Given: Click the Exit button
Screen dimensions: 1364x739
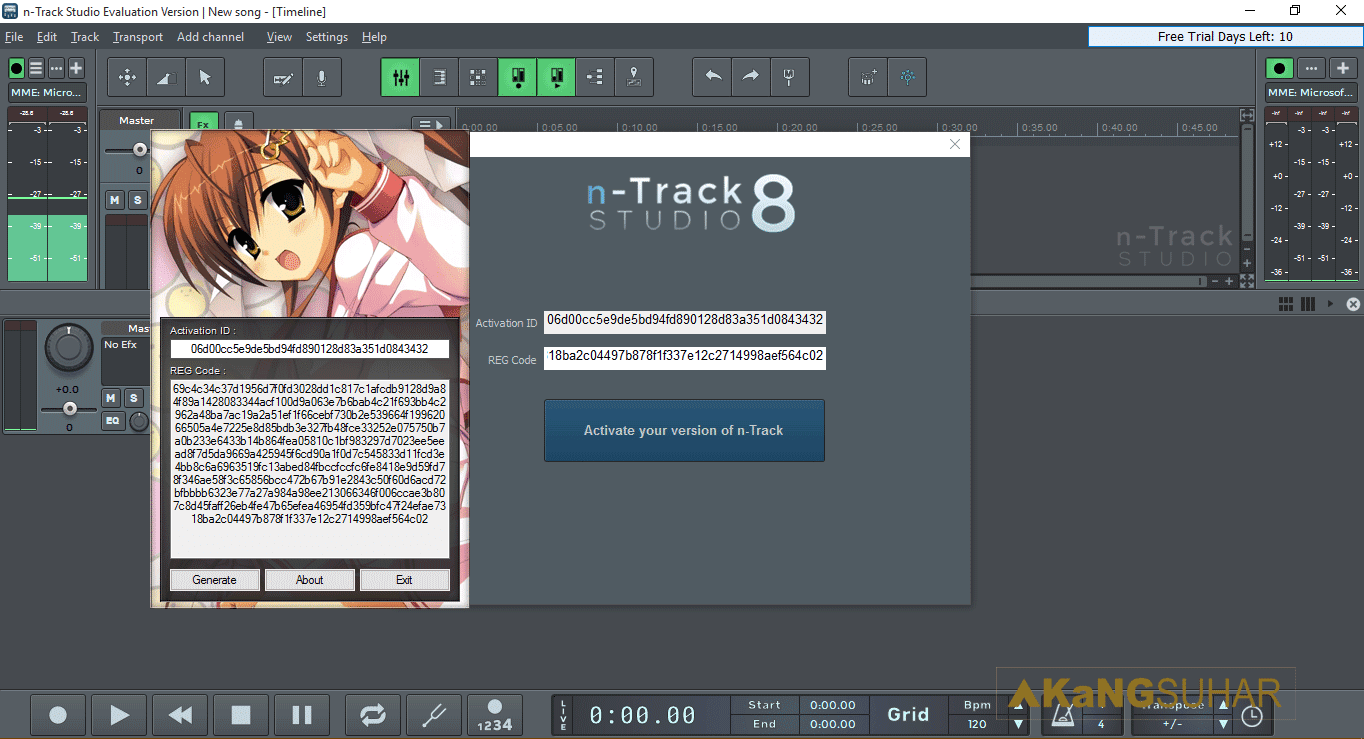Looking at the screenshot, I should pyautogui.click(x=404, y=580).
